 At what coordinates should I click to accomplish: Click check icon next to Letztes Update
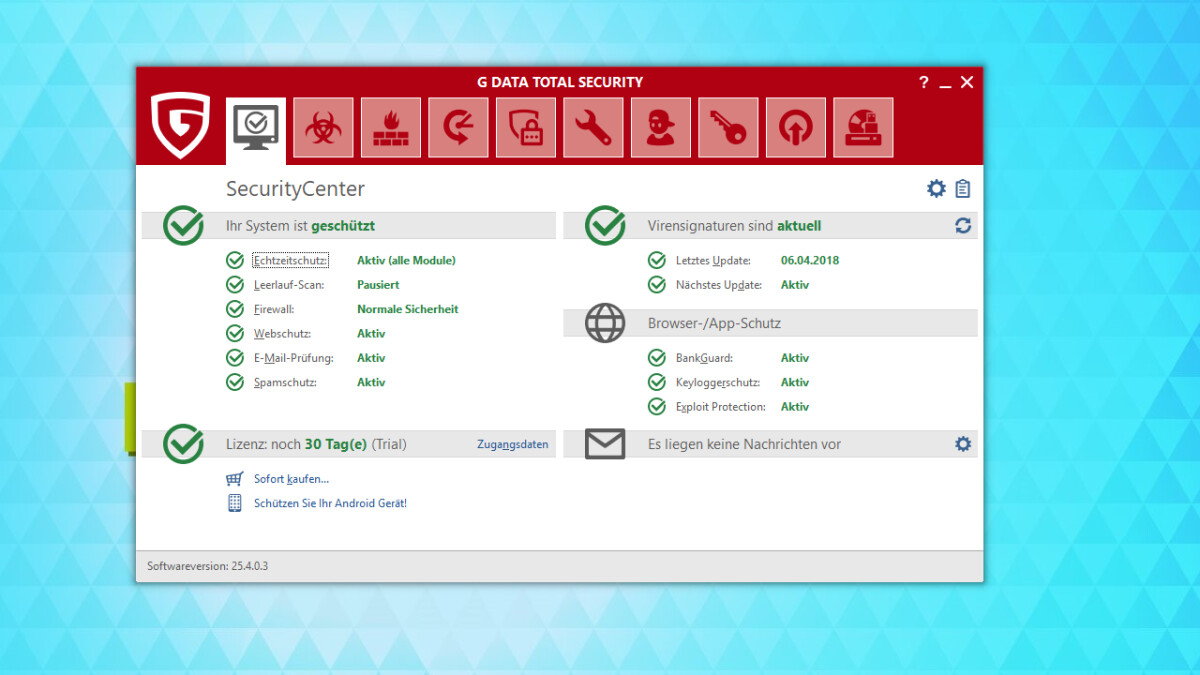coord(657,260)
